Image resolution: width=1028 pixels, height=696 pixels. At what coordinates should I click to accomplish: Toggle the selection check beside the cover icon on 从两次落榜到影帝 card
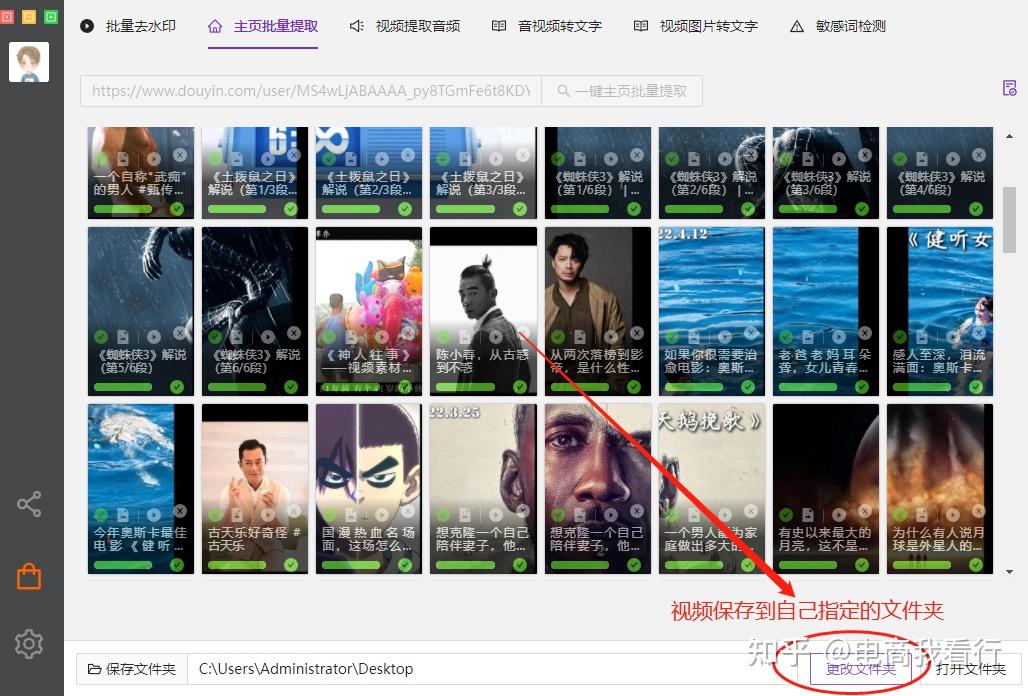[558, 337]
